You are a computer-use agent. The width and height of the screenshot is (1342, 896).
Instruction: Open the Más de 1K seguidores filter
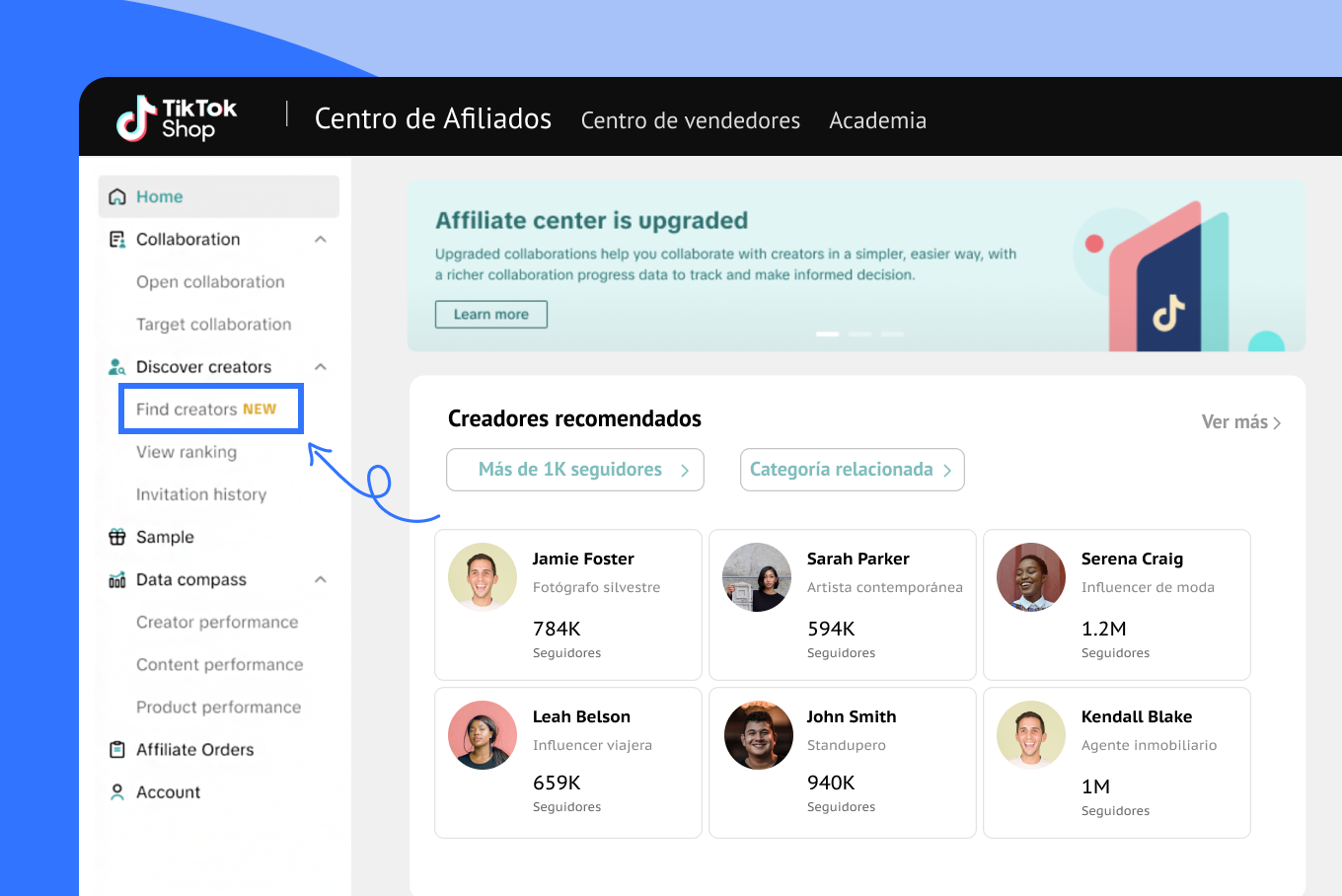pos(574,470)
